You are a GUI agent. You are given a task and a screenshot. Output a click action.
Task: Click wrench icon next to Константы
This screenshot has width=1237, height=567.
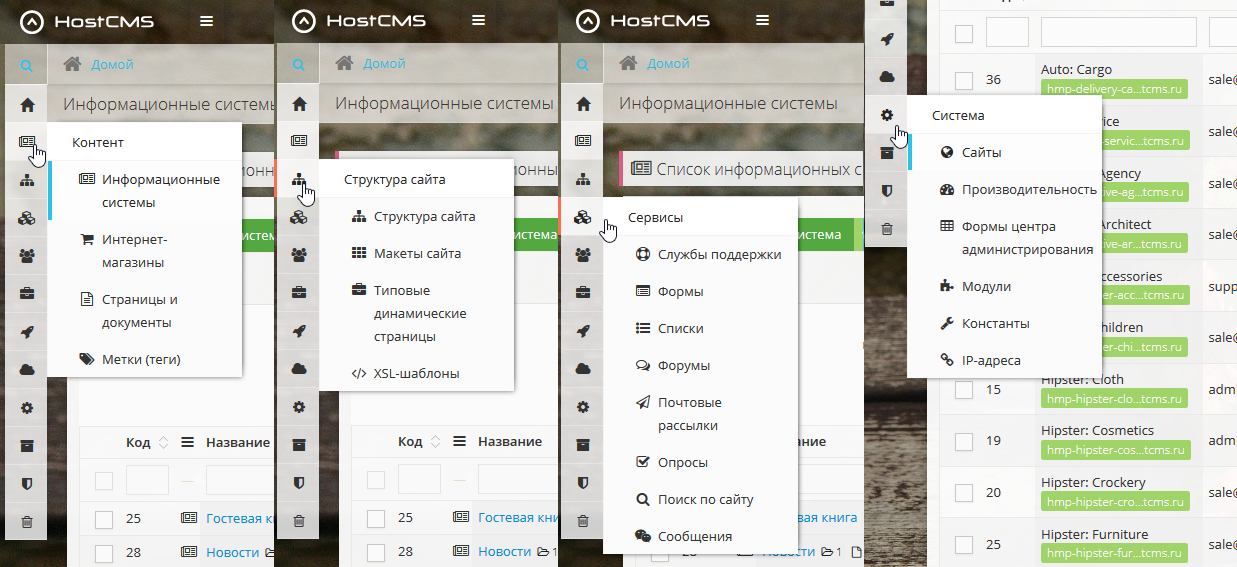[947, 323]
